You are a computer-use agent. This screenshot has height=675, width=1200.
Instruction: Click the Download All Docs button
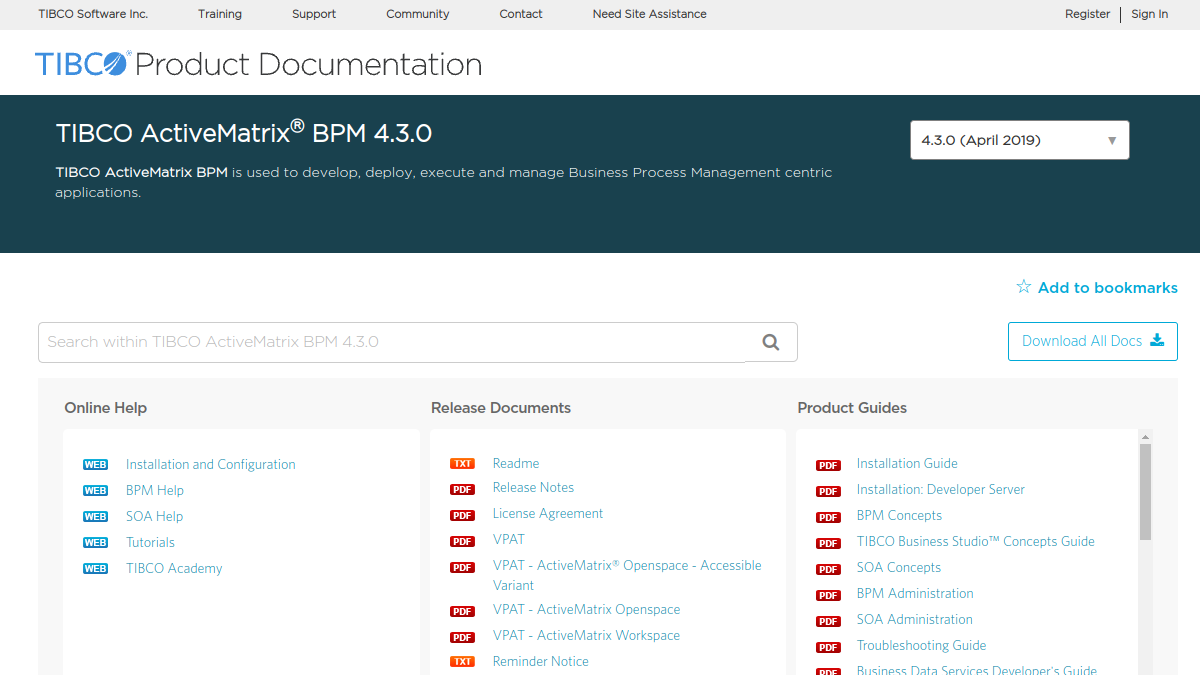click(x=1093, y=341)
